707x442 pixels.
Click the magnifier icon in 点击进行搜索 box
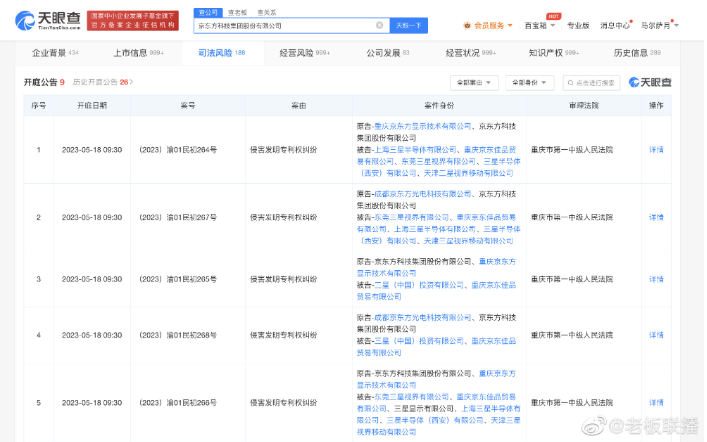point(570,83)
